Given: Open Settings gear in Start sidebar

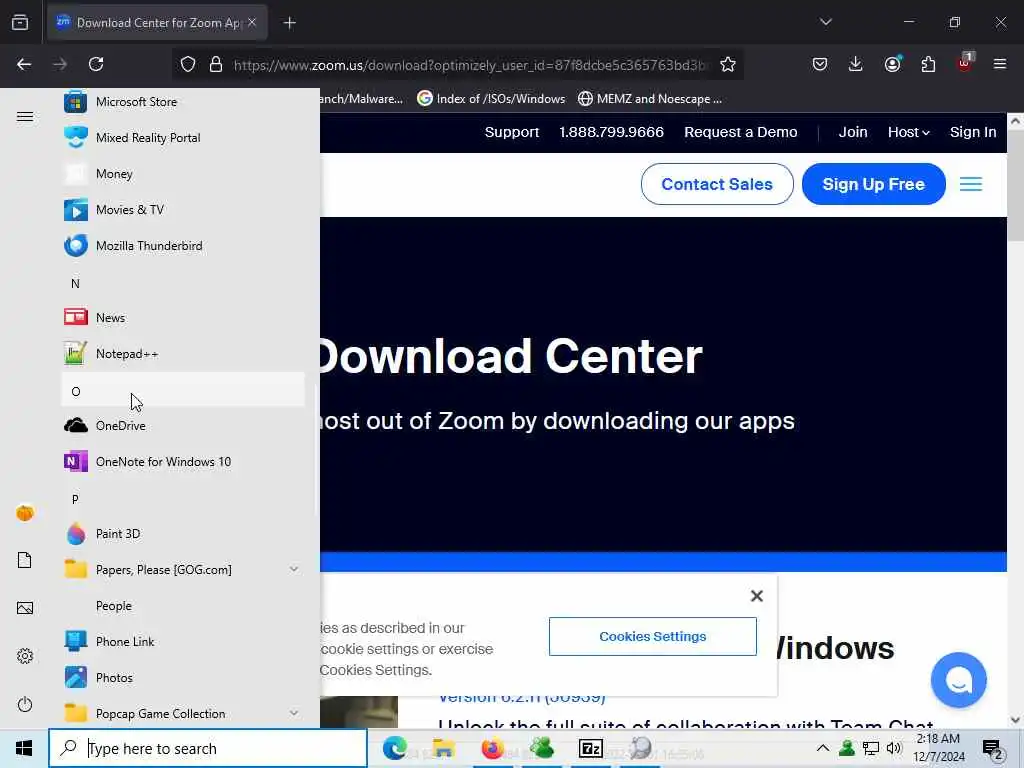Looking at the screenshot, I should pyautogui.click(x=25, y=656).
